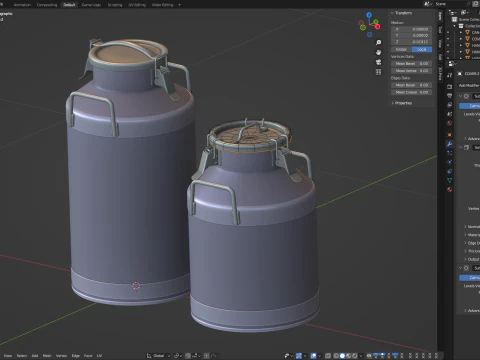This screenshot has width=480, height=360.
Task: Open the Physics properties tab icon
Action: click(x=449, y=162)
